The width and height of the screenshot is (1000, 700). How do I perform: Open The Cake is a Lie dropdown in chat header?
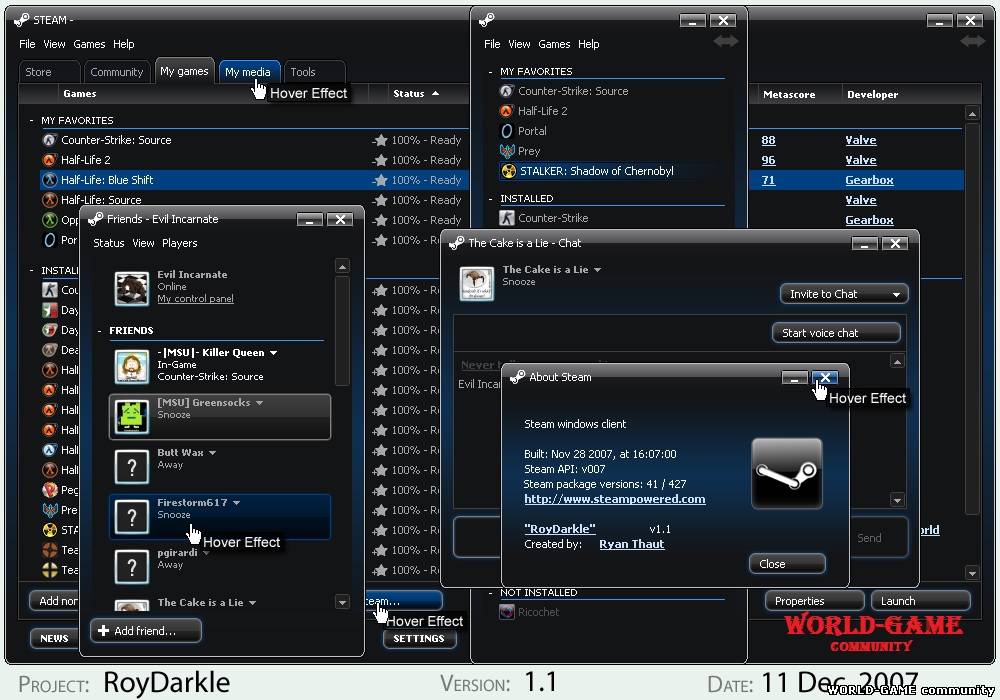click(598, 270)
